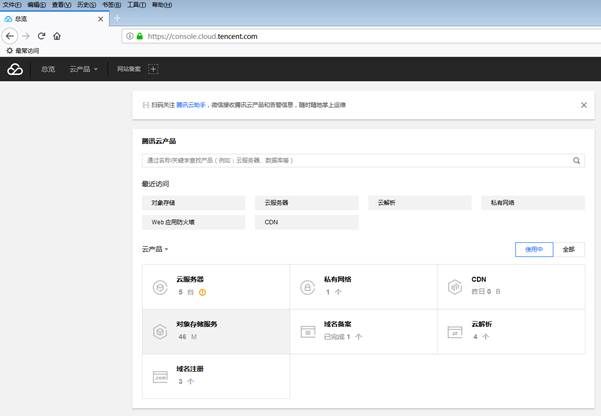Image resolution: width=601 pixels, height=416 pixels.
Task: Click the CDN product icon
Action: [455, 287]
